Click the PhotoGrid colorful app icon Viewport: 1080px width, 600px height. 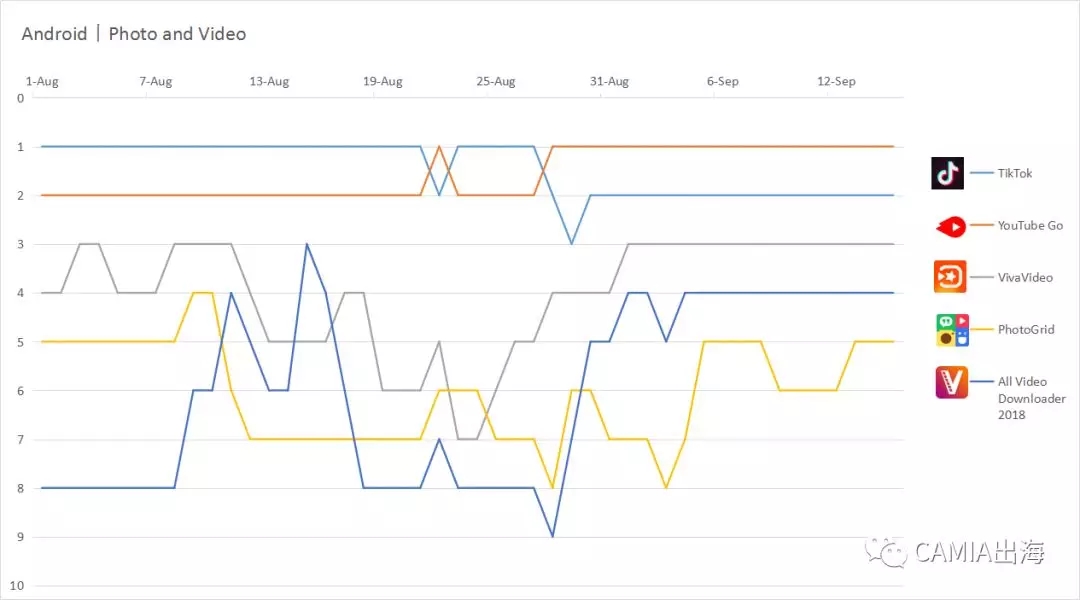tap(952, 330)
